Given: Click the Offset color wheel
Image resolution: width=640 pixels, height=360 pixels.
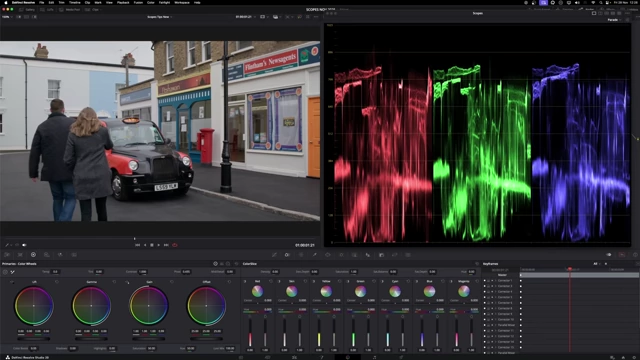Looking at the screenshot, I should point(207,306).
